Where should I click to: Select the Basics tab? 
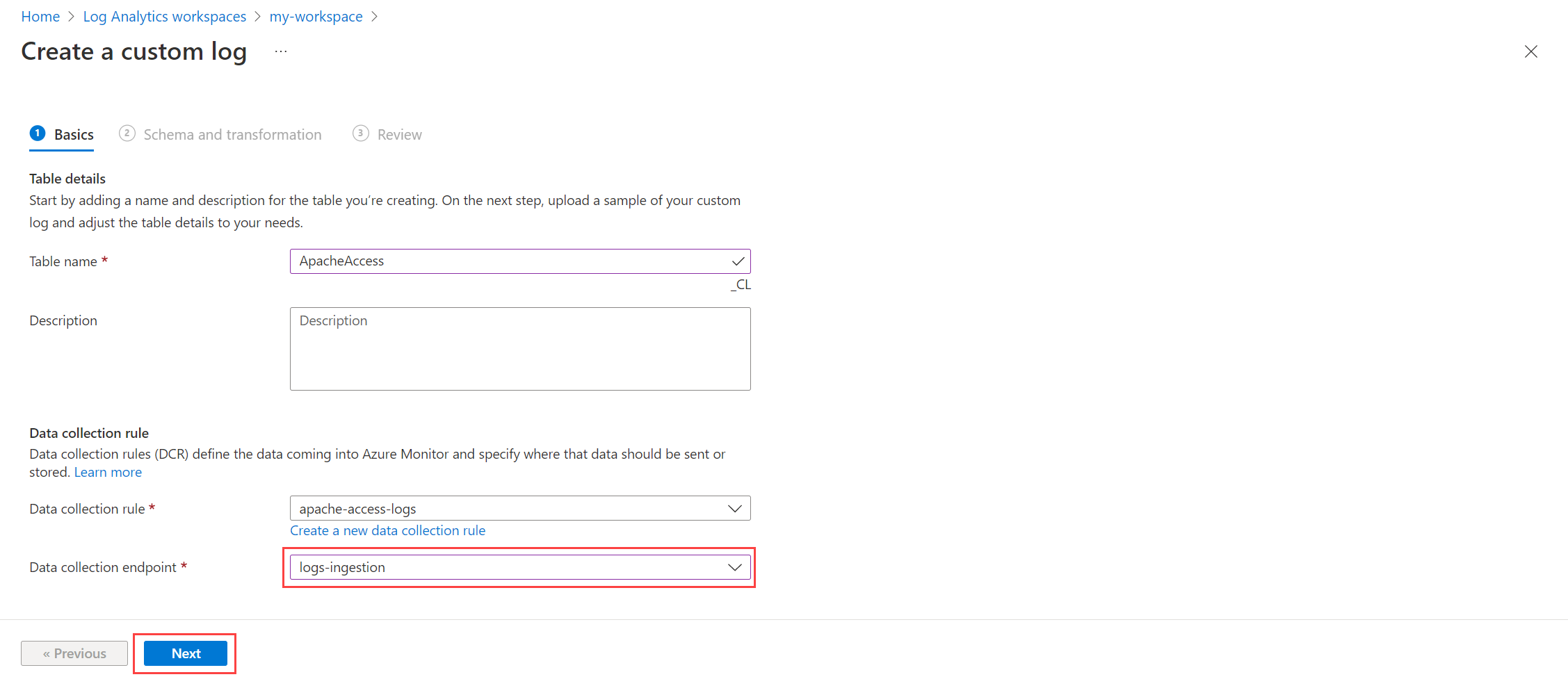tap(74, 135)
